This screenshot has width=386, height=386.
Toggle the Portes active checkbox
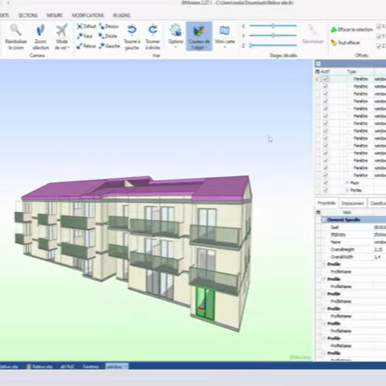(x=325, y=190)
